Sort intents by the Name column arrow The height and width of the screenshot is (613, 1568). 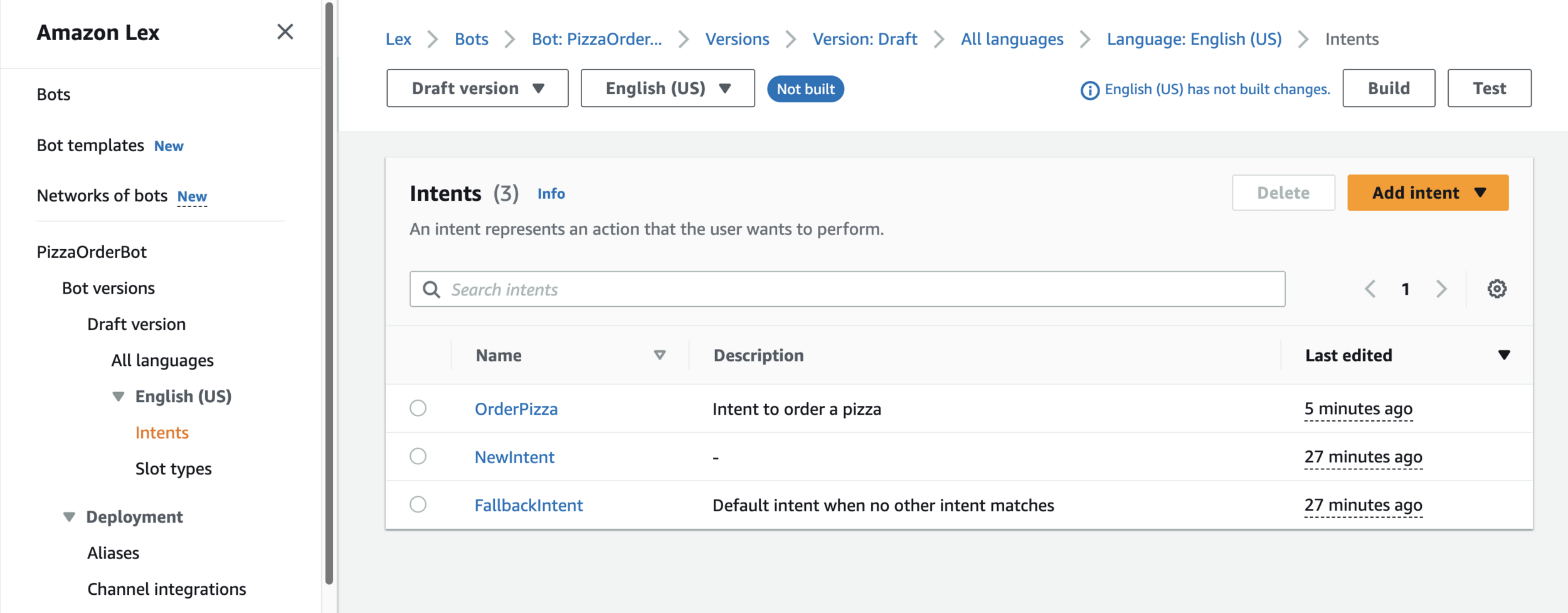[659, 355]
